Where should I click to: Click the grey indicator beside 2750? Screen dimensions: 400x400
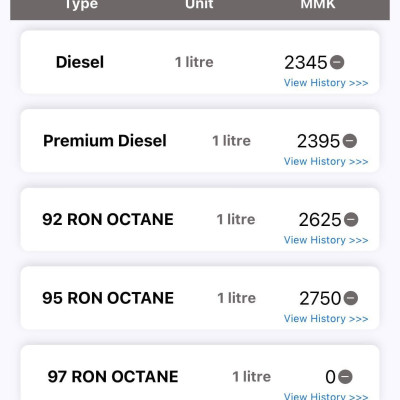[351, 298]
